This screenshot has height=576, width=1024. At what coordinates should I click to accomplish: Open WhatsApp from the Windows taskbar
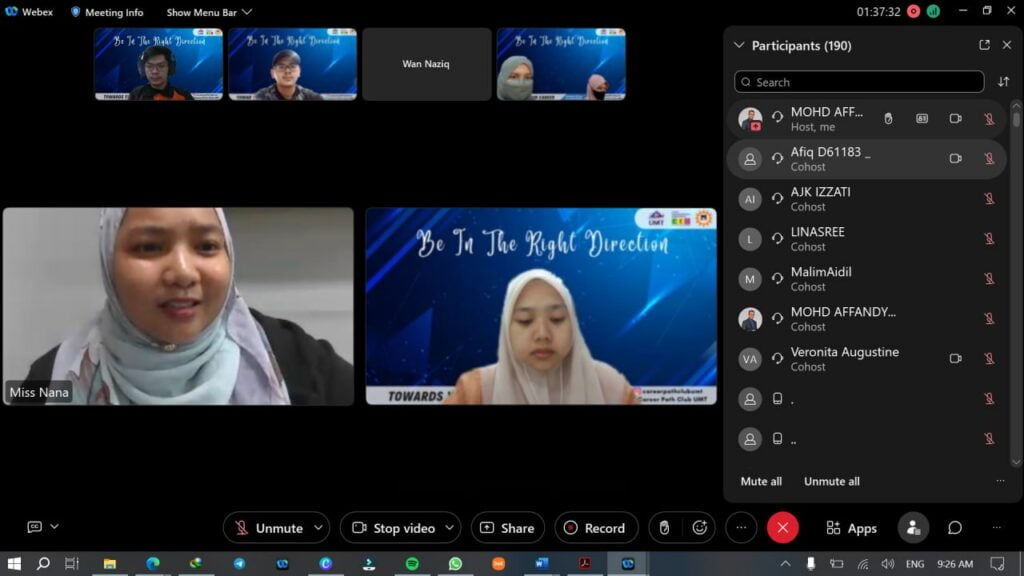[455, 564]
